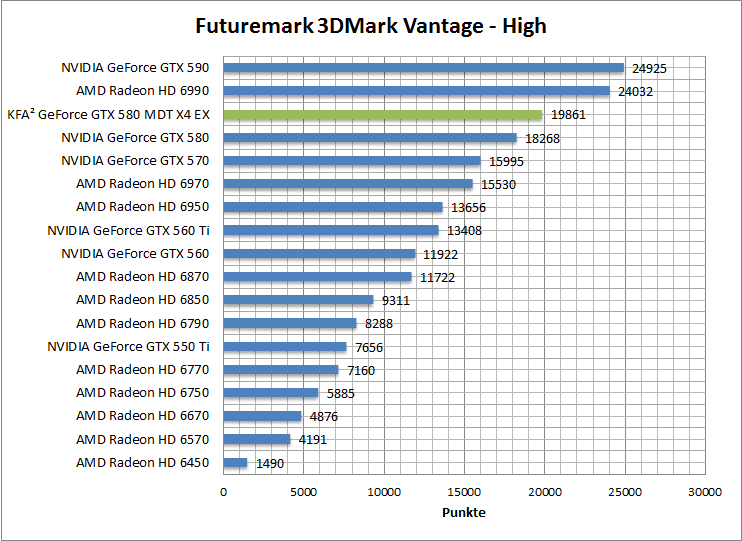
Task: Click the data value 11922
Action: pos(441,255)
